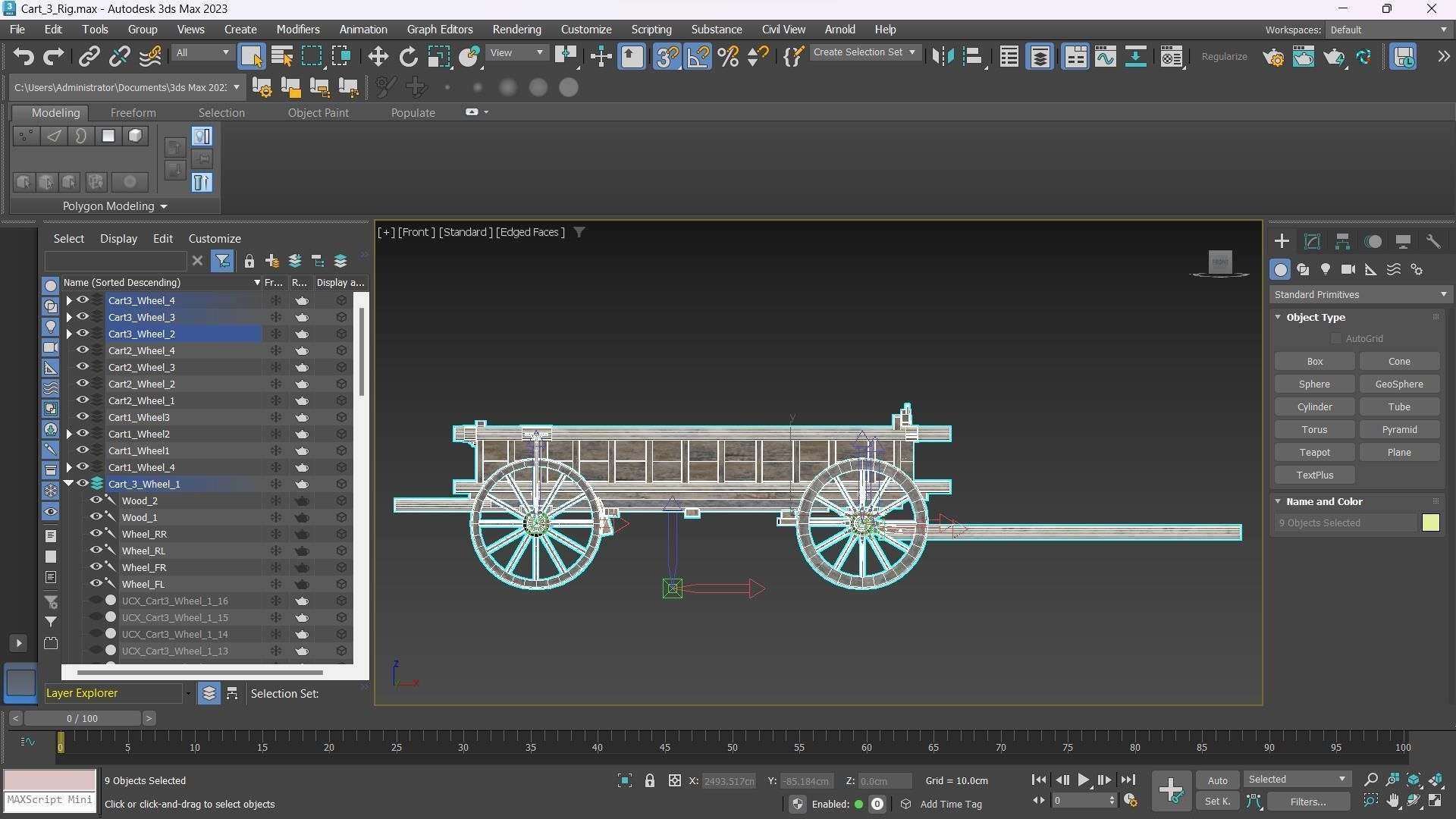Click the time slider at 0 / 100
Viewport: 1456px width, 819px height.
[82, 718]
